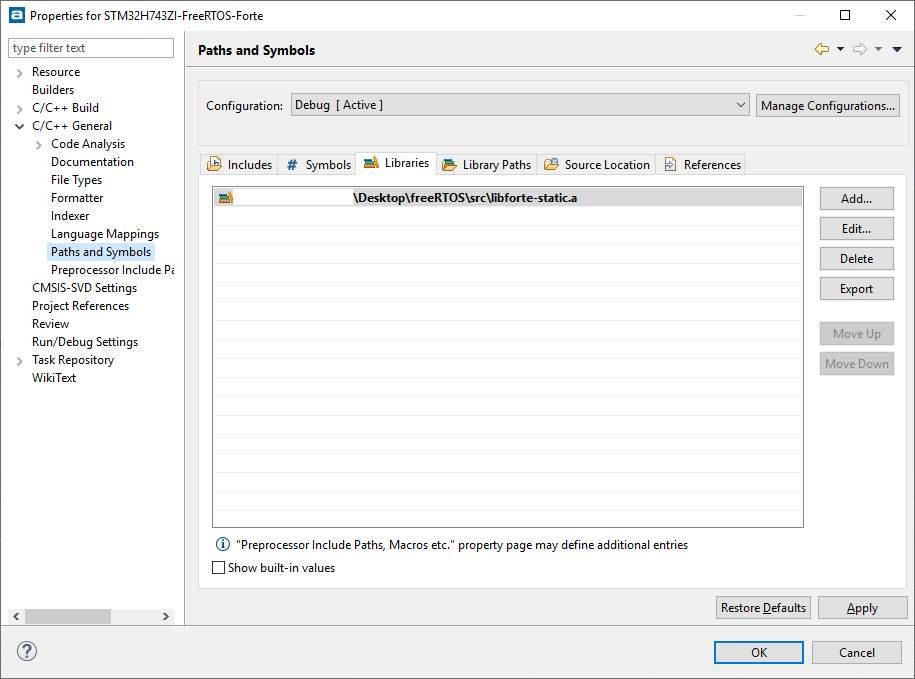Confirm with the OK button

pos(759,652)
